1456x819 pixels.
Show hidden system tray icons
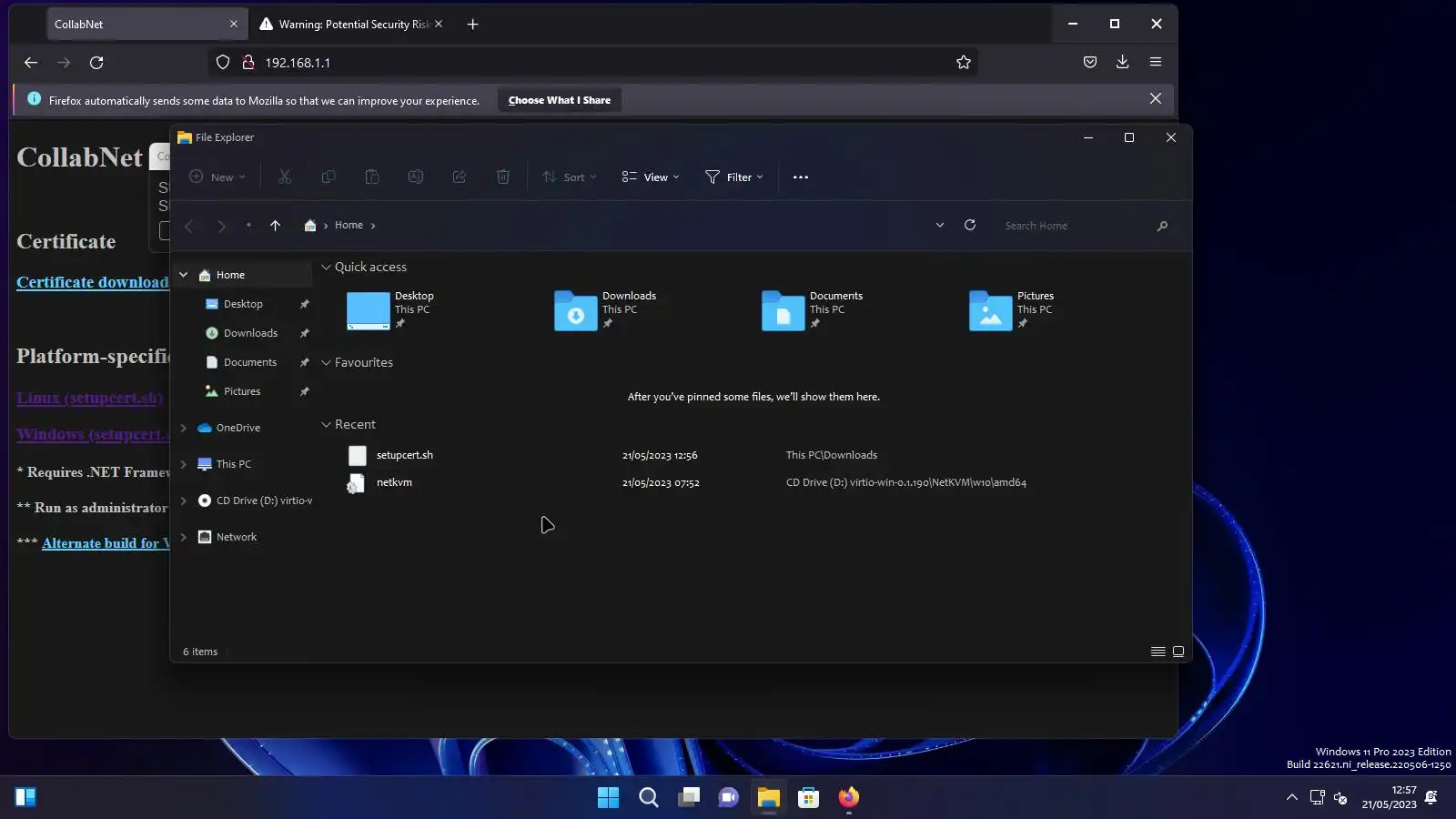click(1292, 798)
